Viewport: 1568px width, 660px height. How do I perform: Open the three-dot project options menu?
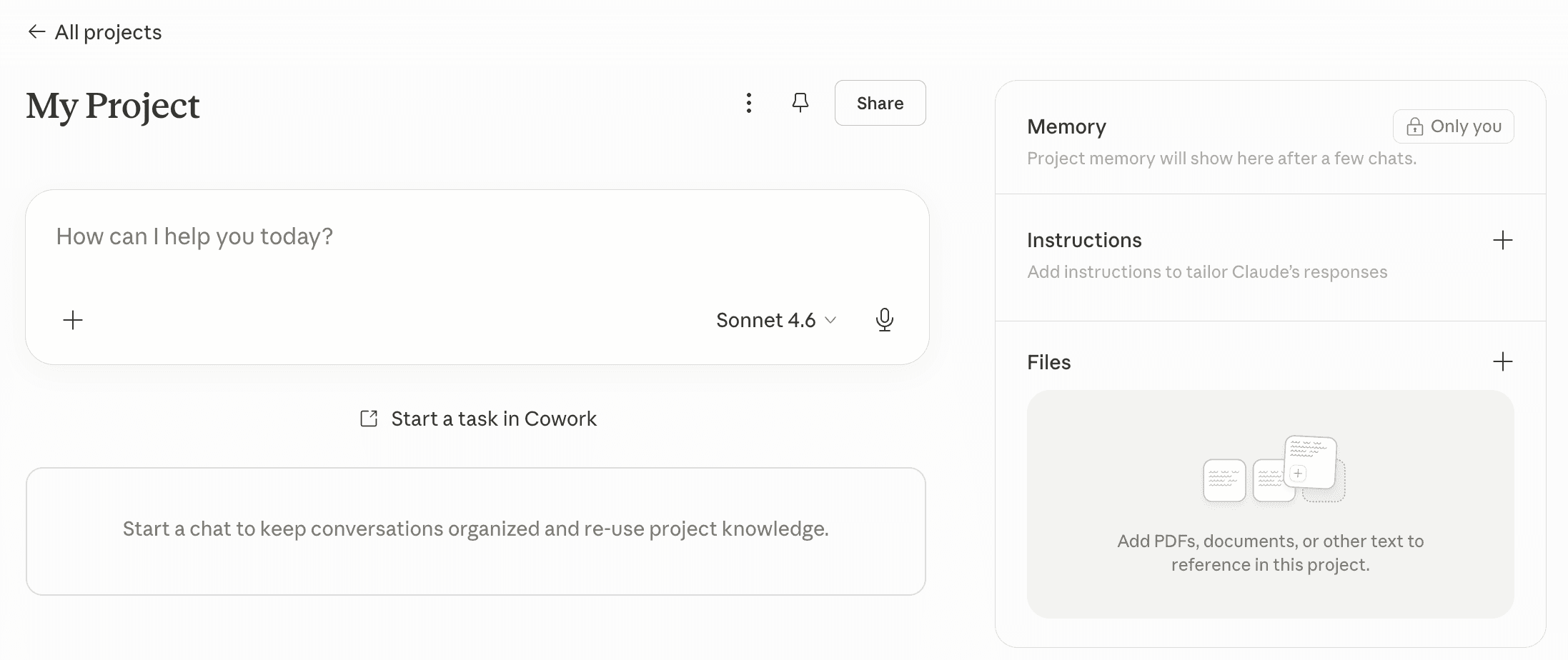(x=749, y=103)
